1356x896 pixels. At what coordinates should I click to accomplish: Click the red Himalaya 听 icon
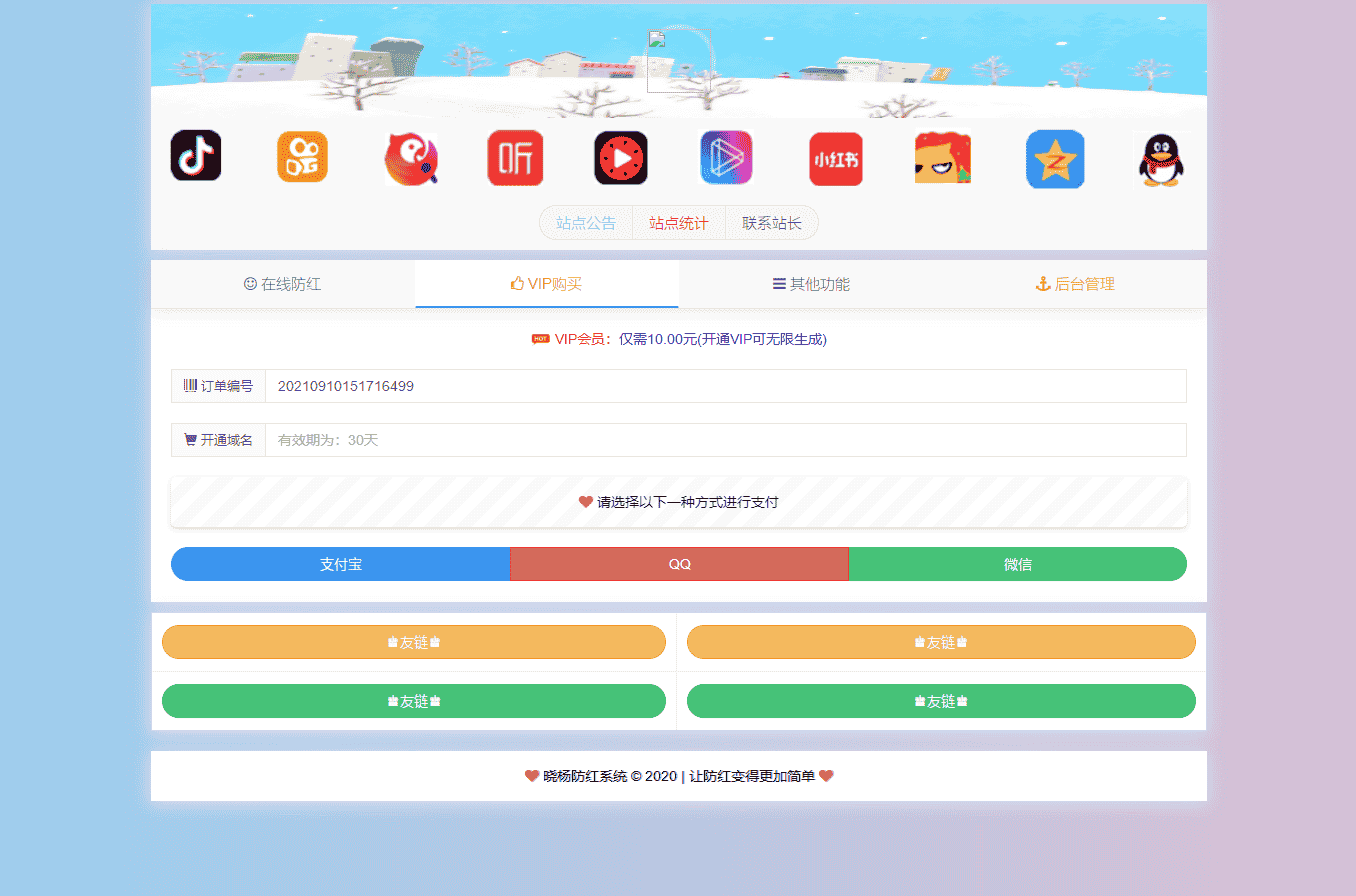click(515, 158)
